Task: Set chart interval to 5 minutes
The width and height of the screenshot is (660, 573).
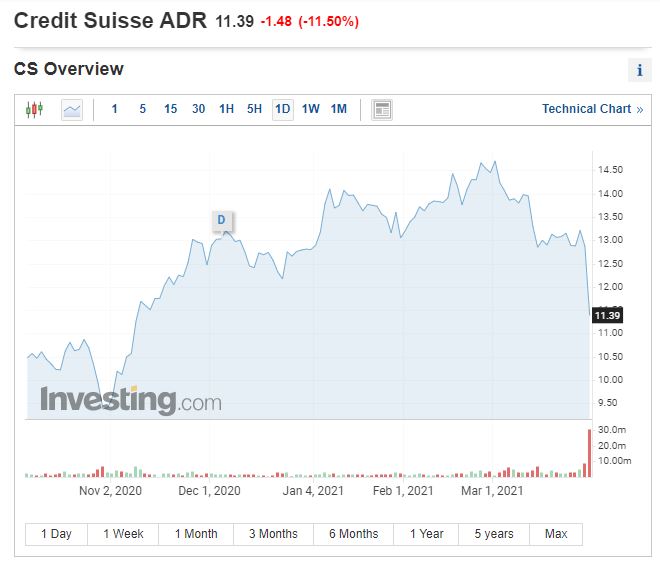Action: coord(142,110)
